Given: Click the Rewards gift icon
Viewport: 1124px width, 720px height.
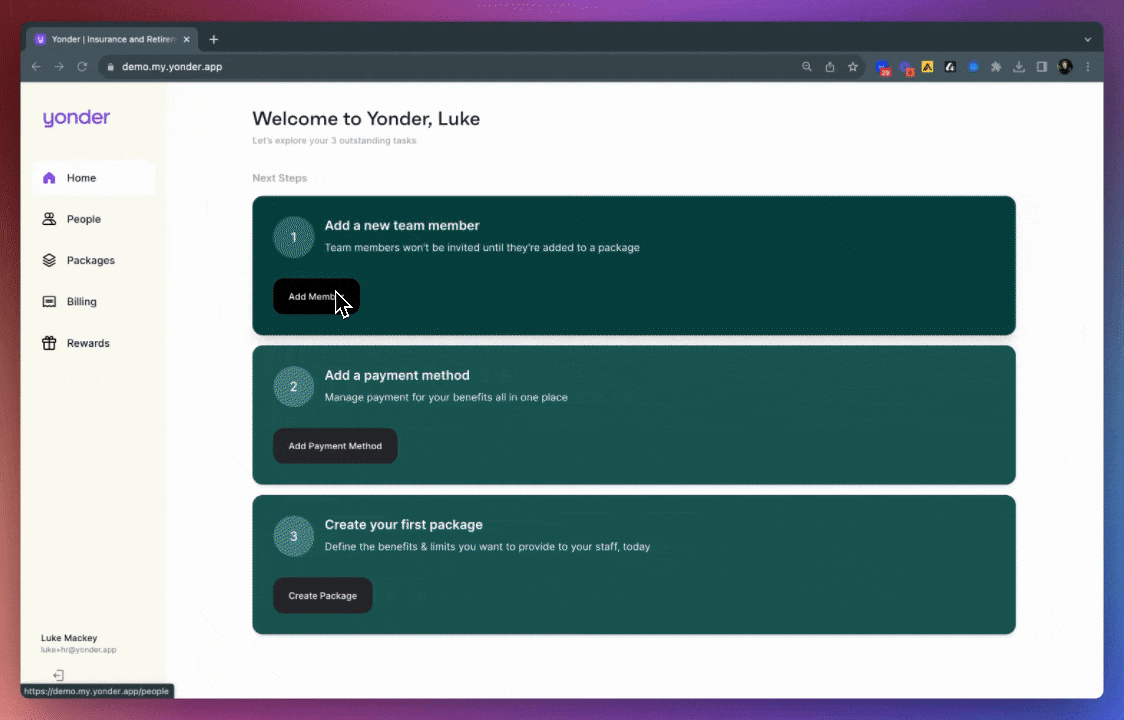Looking at the screenshot, I should 49,343.
